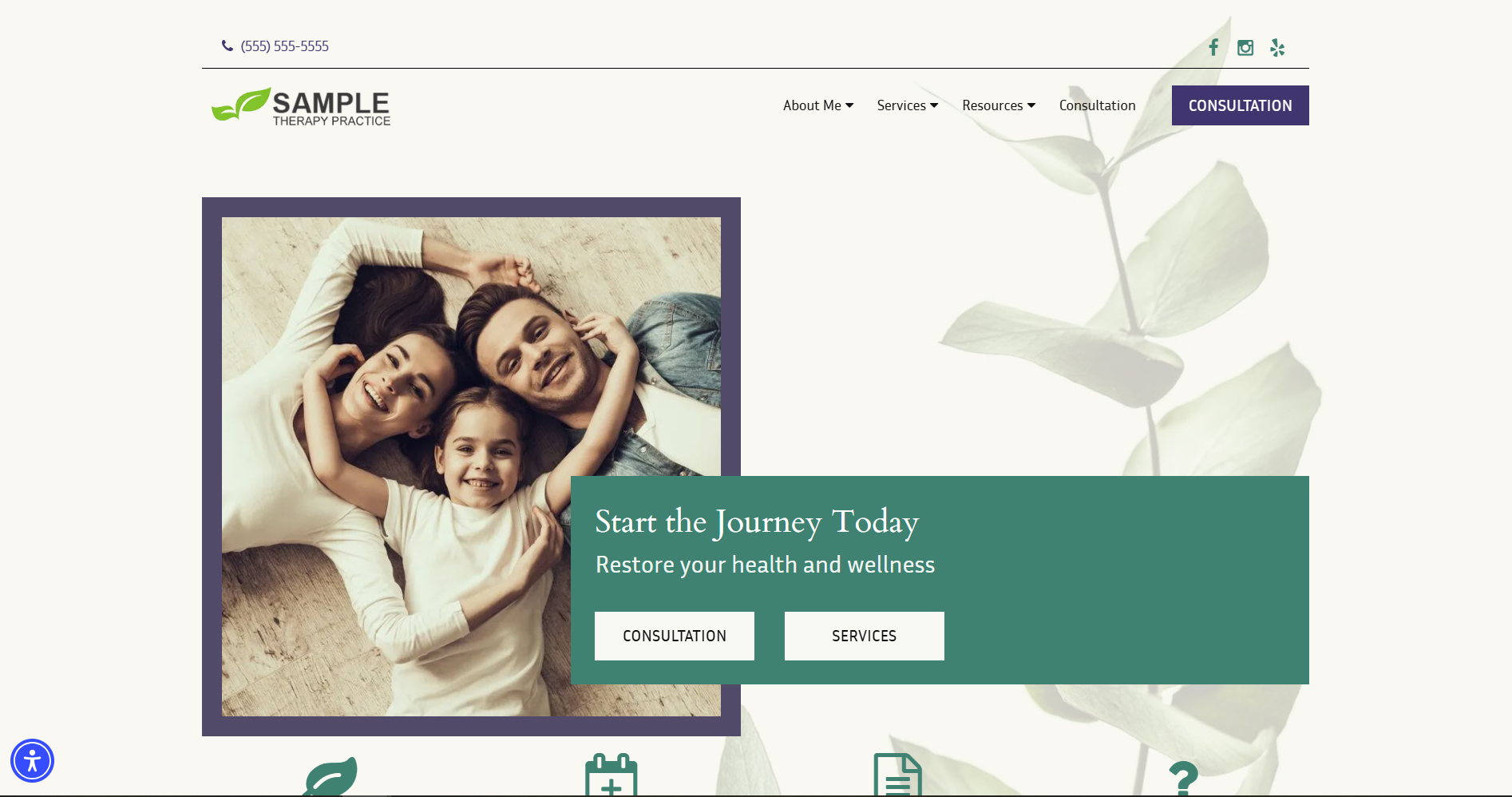This screenshot has height=797, width=1512.
Task: Open the Yelp social icon
Action: tap(1277, 48)
